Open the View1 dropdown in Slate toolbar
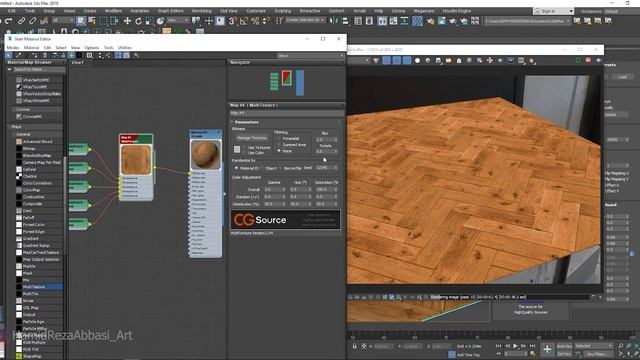 pyautogui.click(x=310, y=56)
